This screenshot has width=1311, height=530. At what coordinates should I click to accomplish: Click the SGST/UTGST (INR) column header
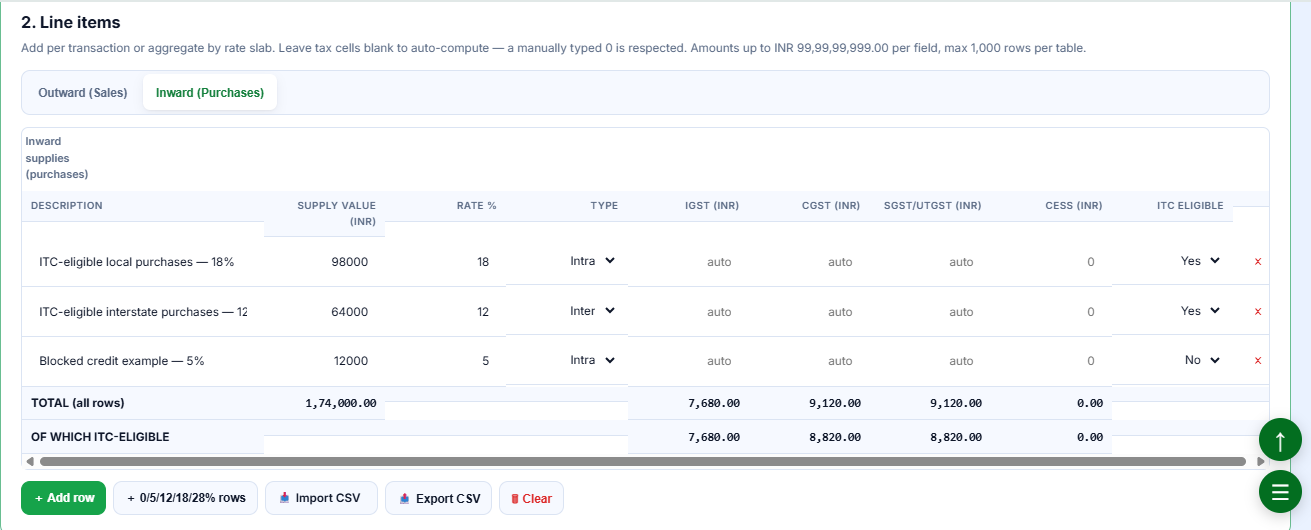pyautogui.click(x=932, y=206)
